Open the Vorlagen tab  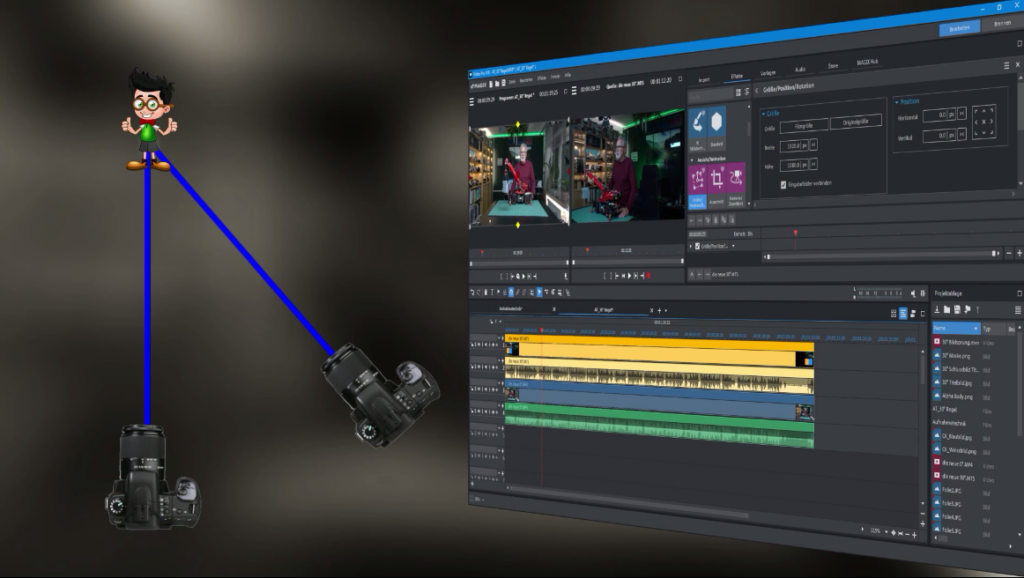768,72
